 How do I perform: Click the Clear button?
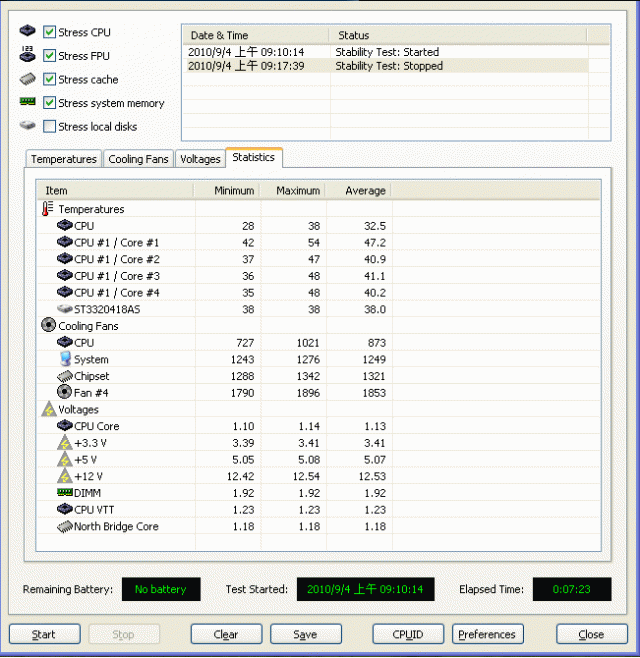coord(226,634)
